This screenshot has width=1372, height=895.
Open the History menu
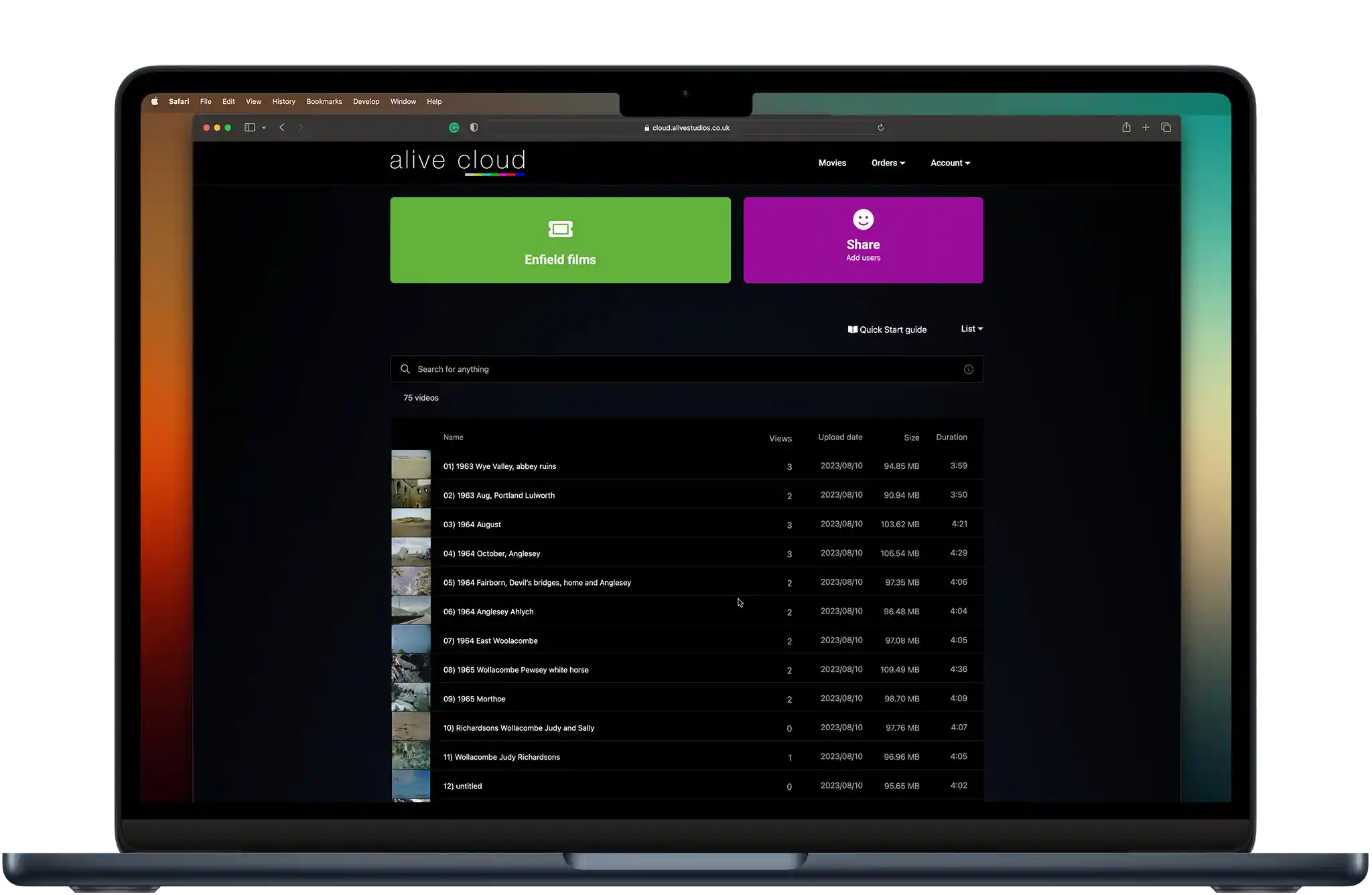coord(283,102)
